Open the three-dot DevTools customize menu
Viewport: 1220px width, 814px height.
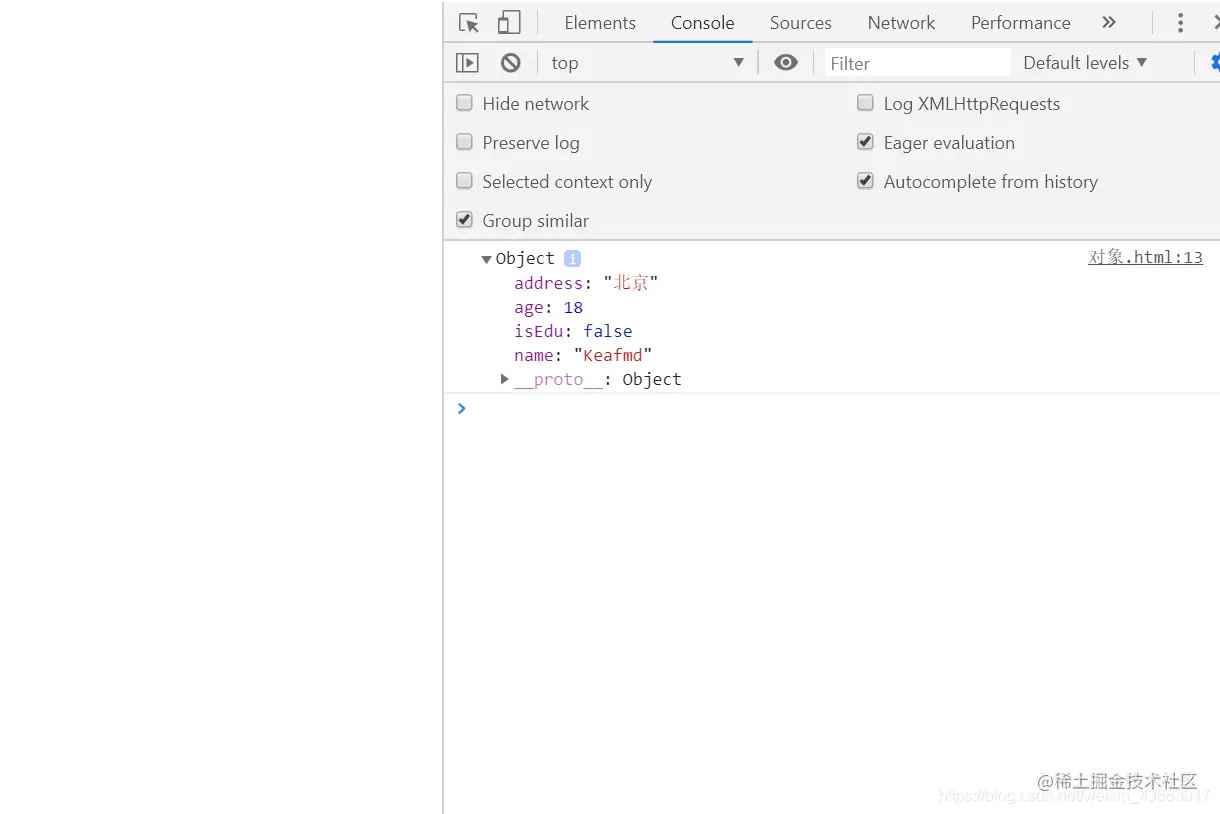(1180, 23)
